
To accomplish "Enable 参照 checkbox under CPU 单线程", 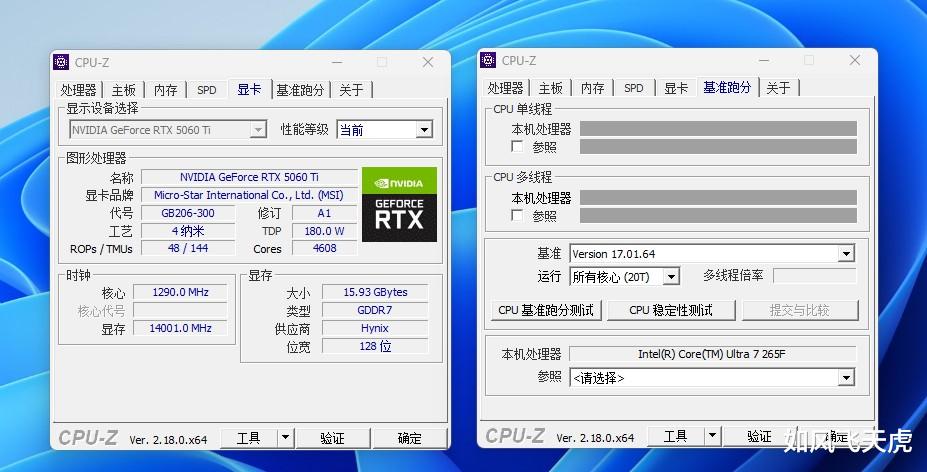I will click(517, 146).
